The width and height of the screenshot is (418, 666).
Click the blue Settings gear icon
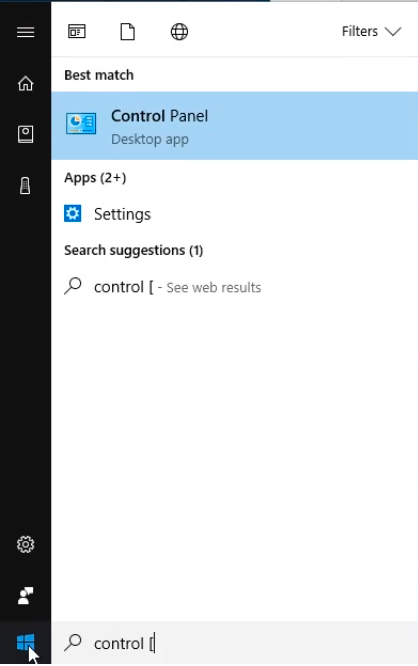(x=73, y=214)
